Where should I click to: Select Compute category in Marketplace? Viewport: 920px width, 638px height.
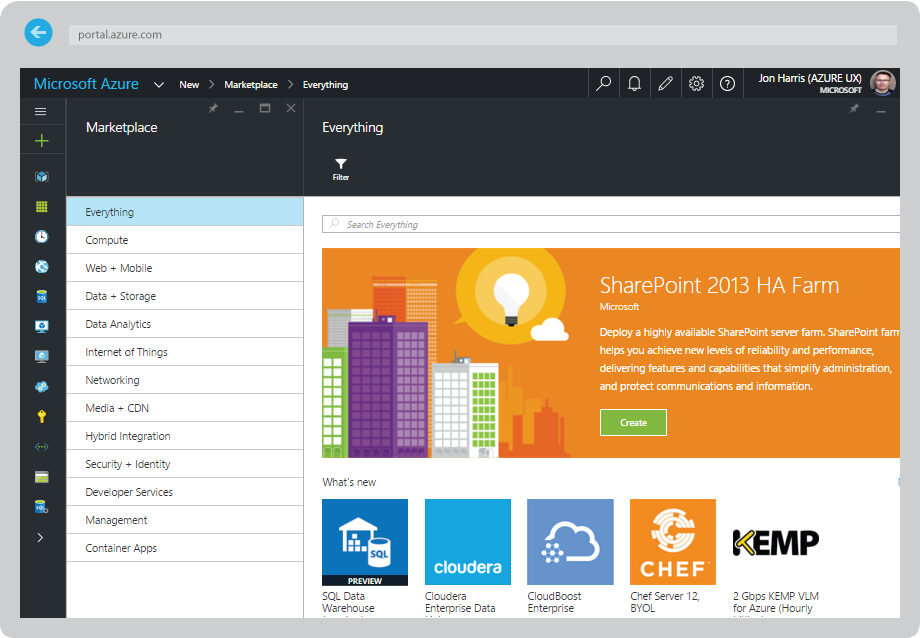[184, 240]
